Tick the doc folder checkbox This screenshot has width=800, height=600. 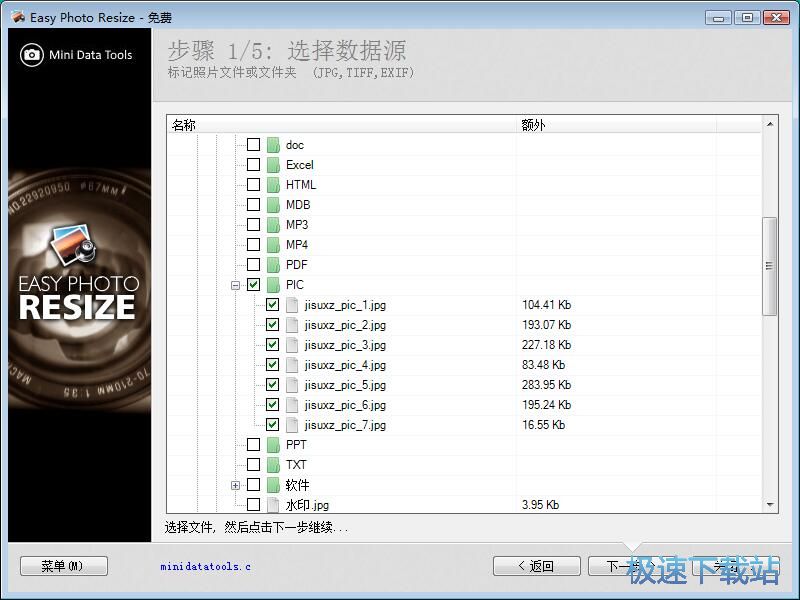coord(253,145)
